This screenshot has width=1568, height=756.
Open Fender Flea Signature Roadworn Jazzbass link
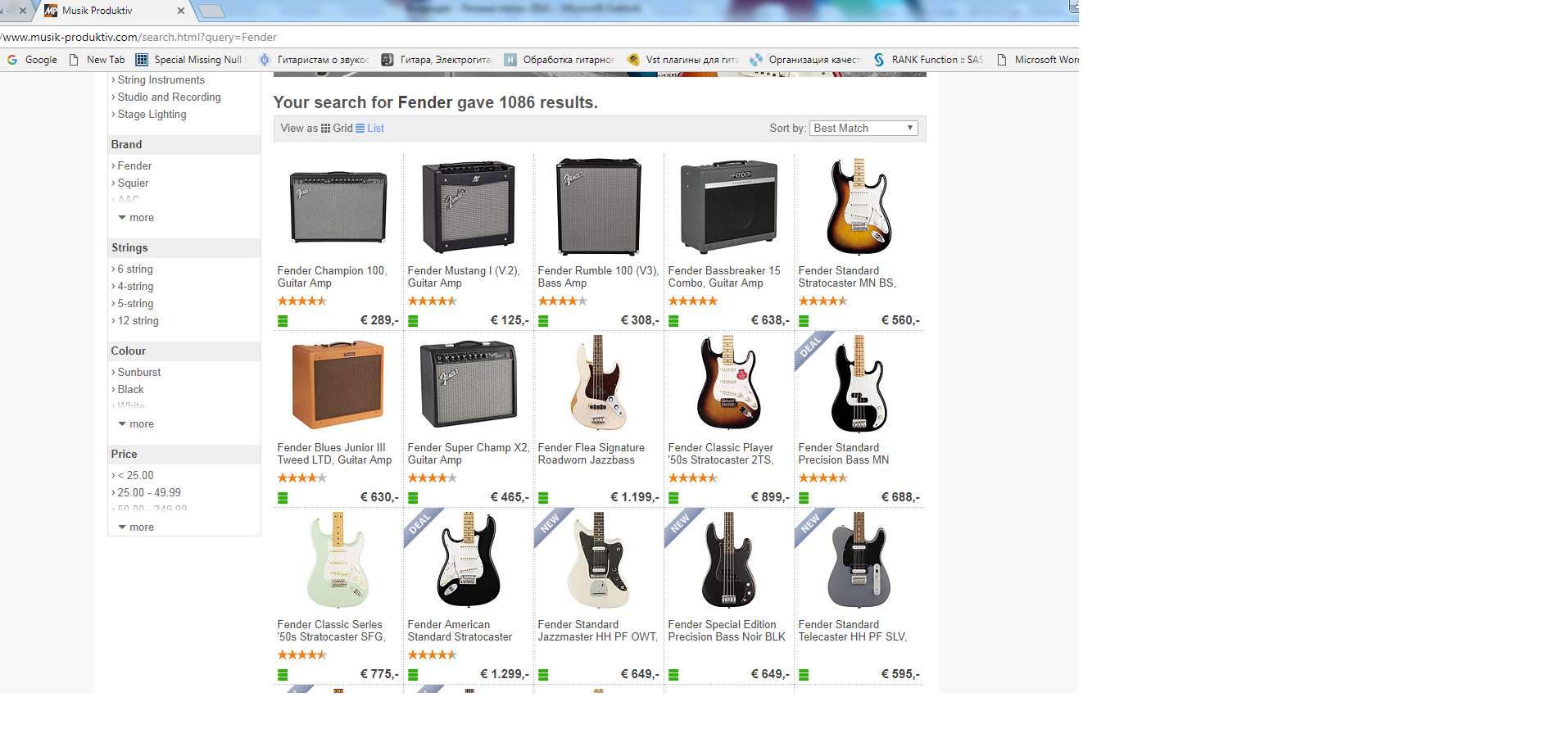[x=591, y=454]
